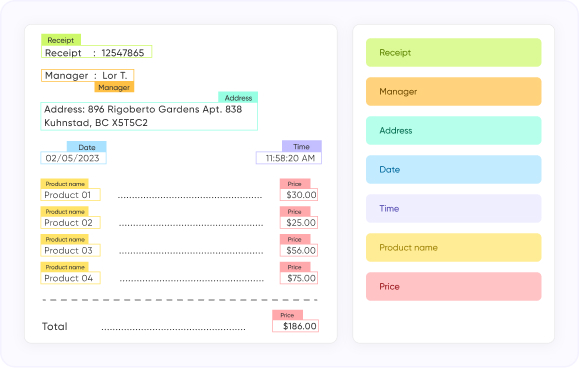Click the $75.00 price annotation
579x368 pixels.
tap(299, 278)
